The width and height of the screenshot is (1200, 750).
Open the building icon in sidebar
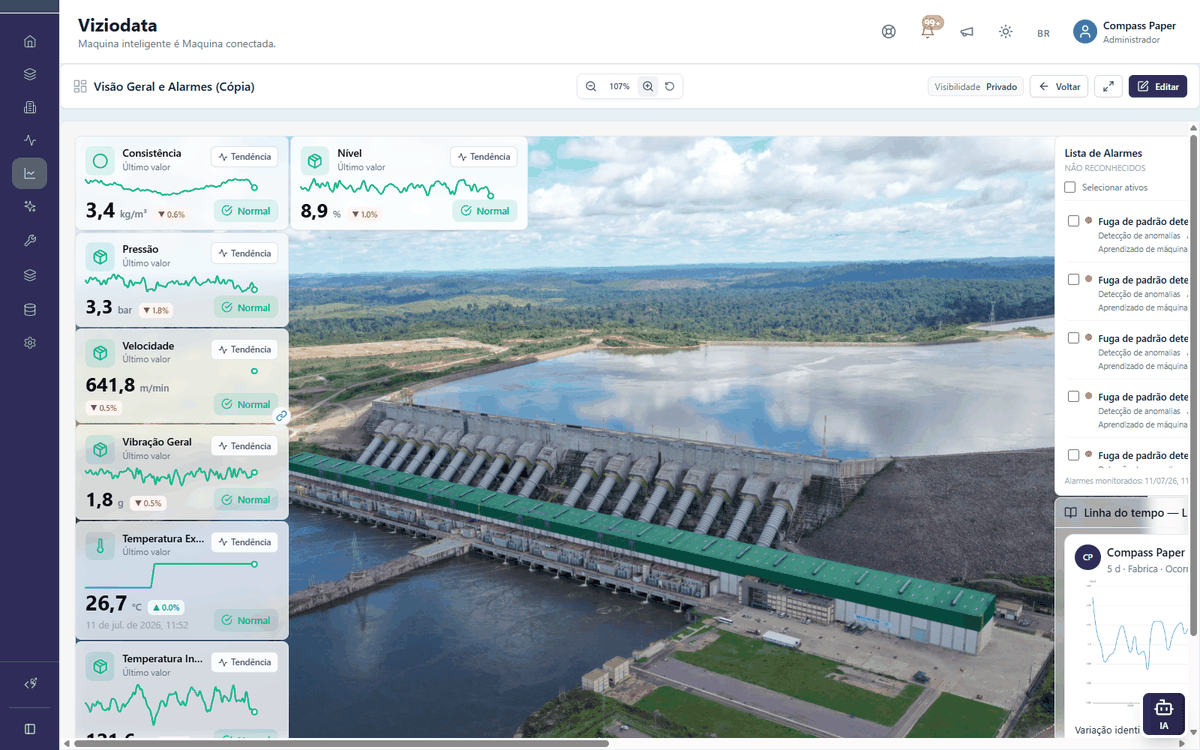click(30, 107)
